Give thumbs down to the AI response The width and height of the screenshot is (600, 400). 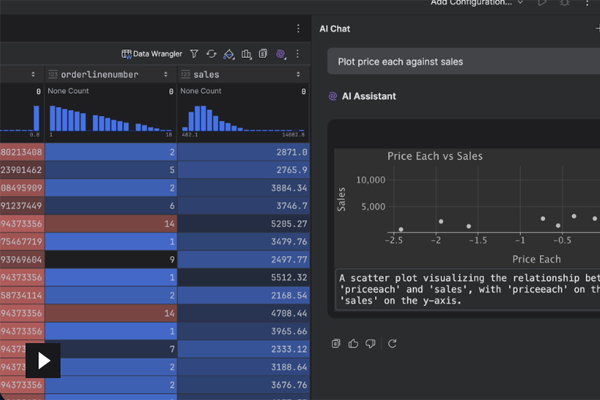pyautogui.click(x=370, y=344)
